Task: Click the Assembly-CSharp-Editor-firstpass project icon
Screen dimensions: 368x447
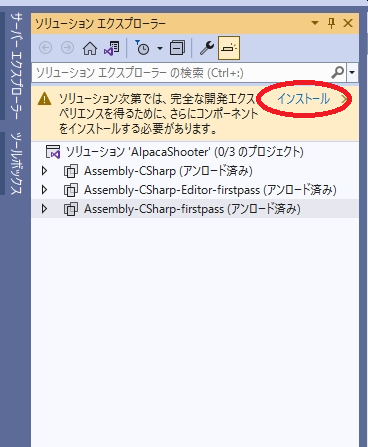Action: pyautogui.click(x=71, y=190)
